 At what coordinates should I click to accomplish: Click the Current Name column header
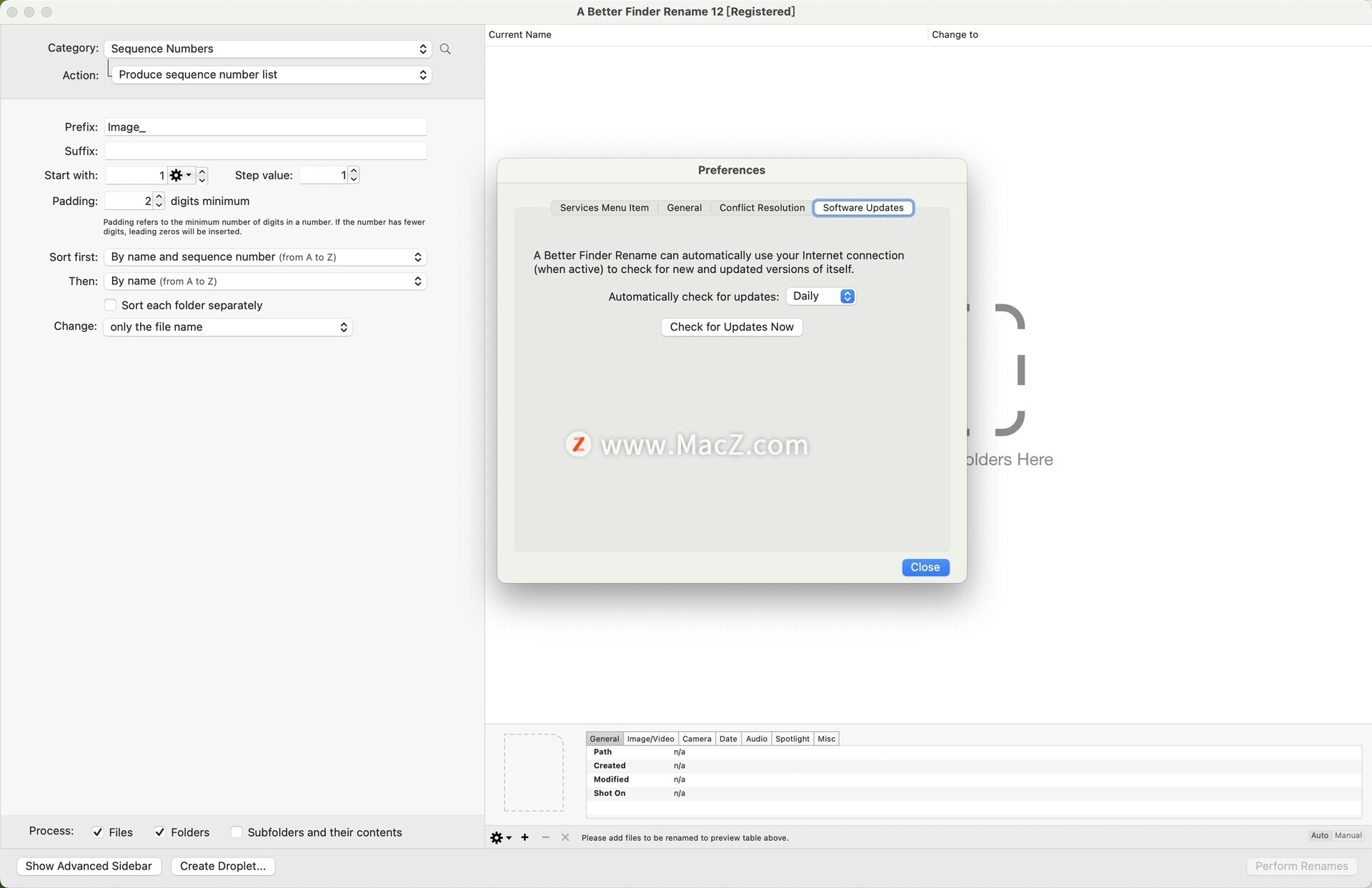[x=706, y=34]
